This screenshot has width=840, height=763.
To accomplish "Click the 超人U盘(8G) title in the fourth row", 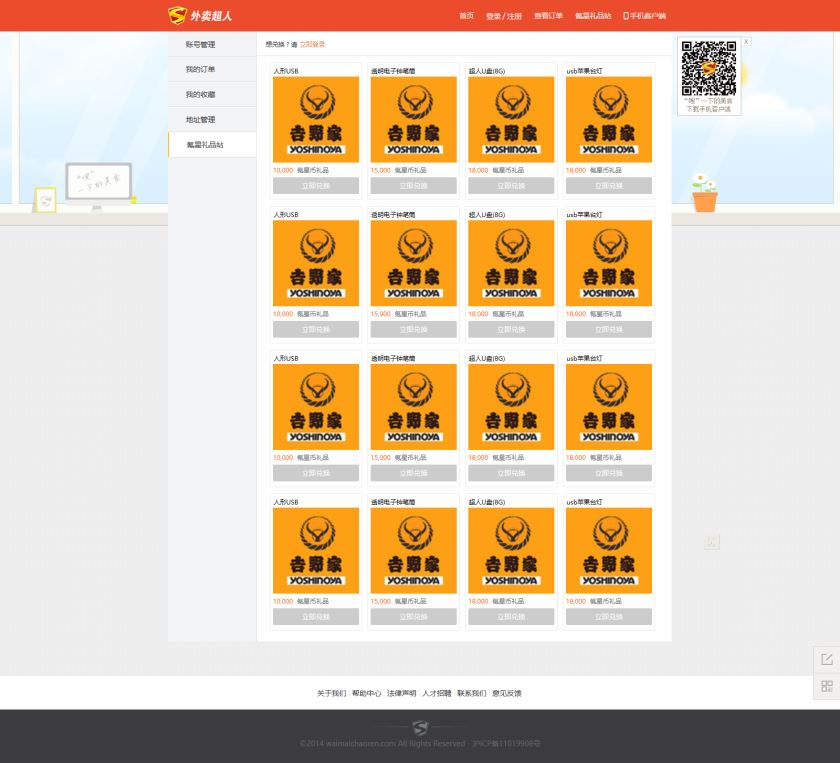I will click(487, 502).
